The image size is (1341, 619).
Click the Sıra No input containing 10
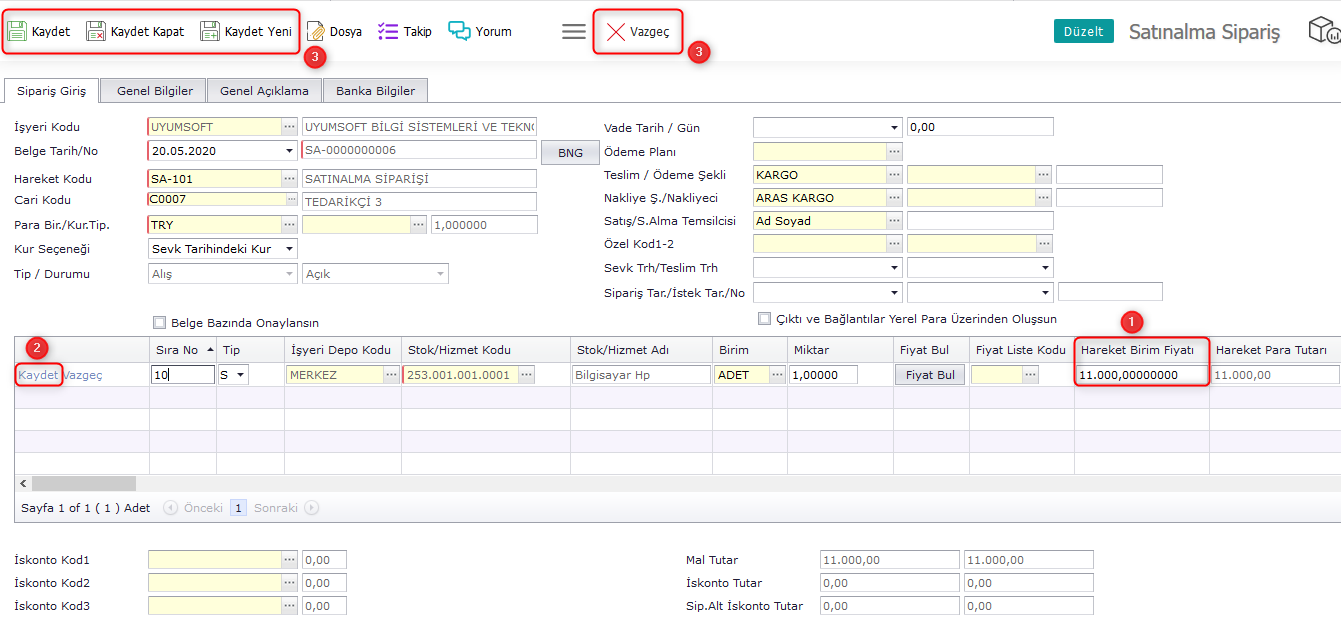[x=183, y=375]
